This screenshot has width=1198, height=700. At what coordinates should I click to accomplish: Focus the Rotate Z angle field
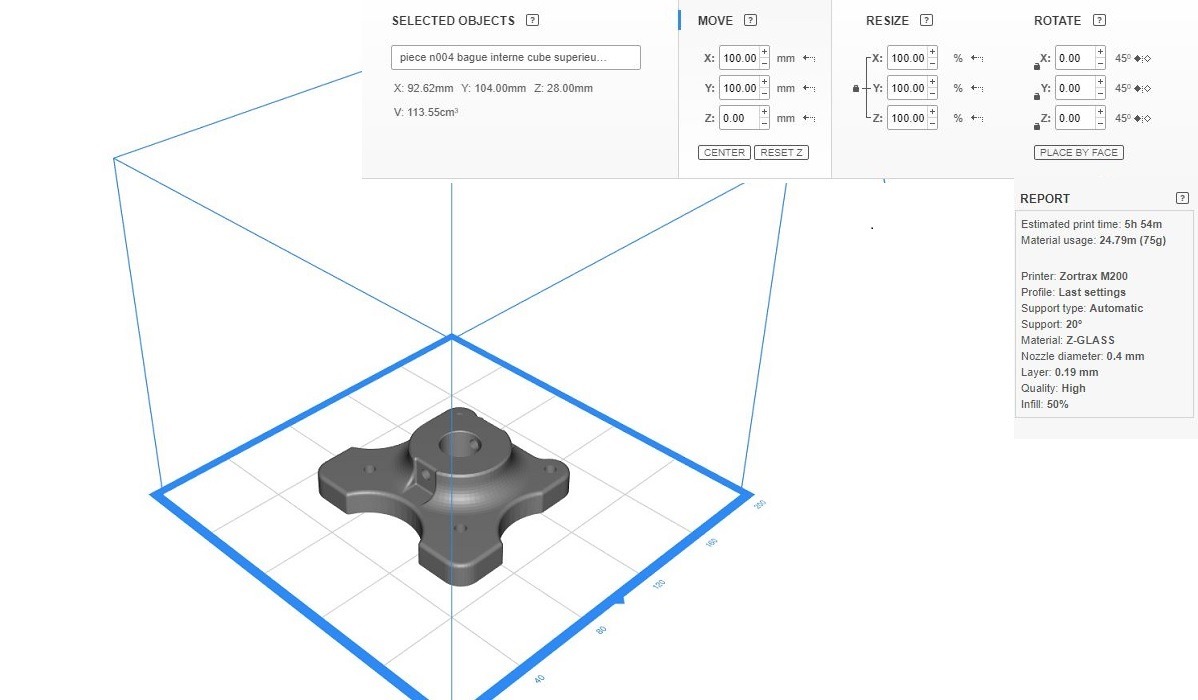tap(1075, 118)
